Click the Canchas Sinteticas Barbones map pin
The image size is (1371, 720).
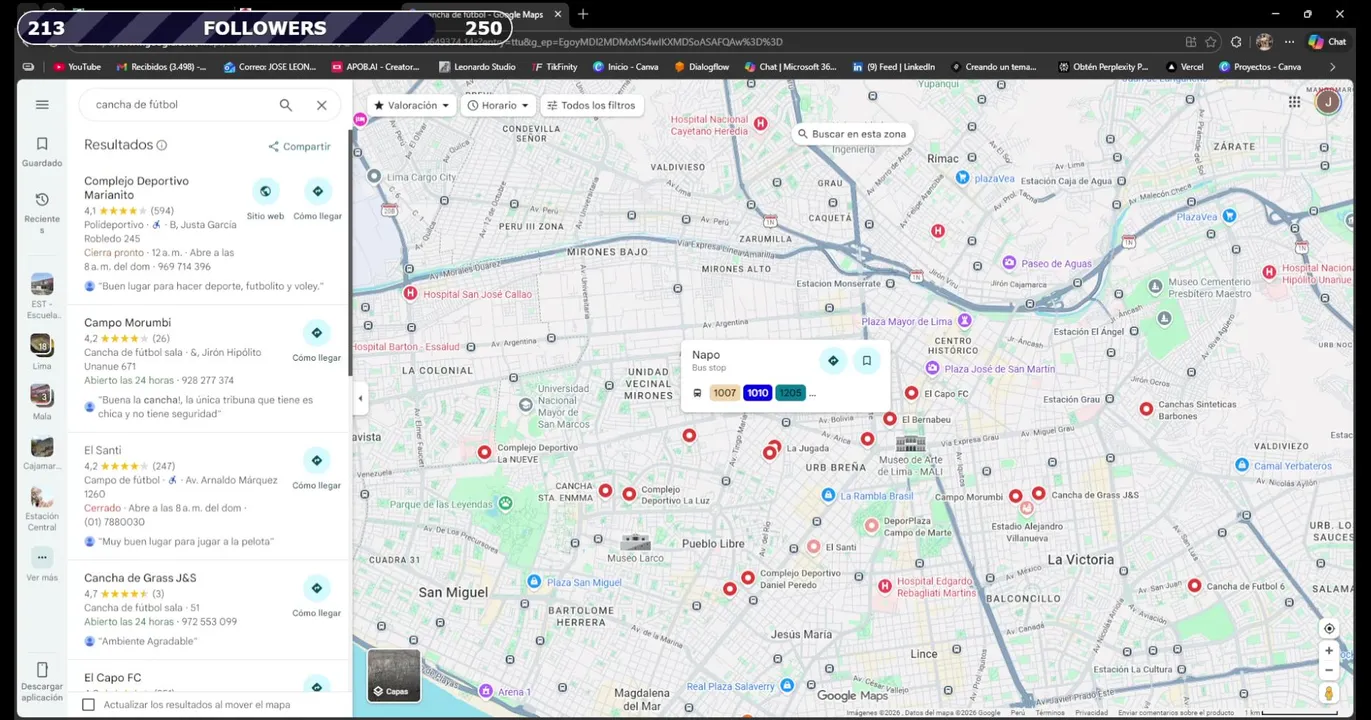[1147, 409]
